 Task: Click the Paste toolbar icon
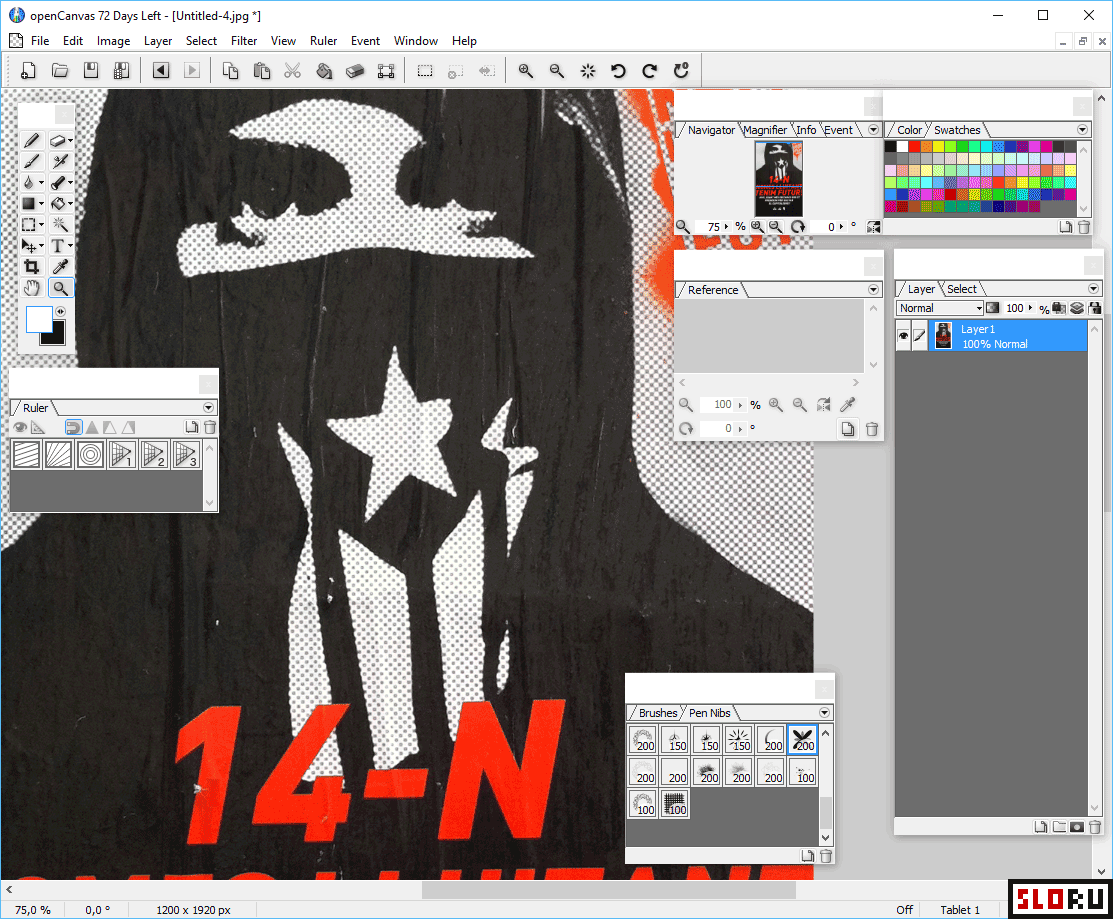tap(262, 70)
